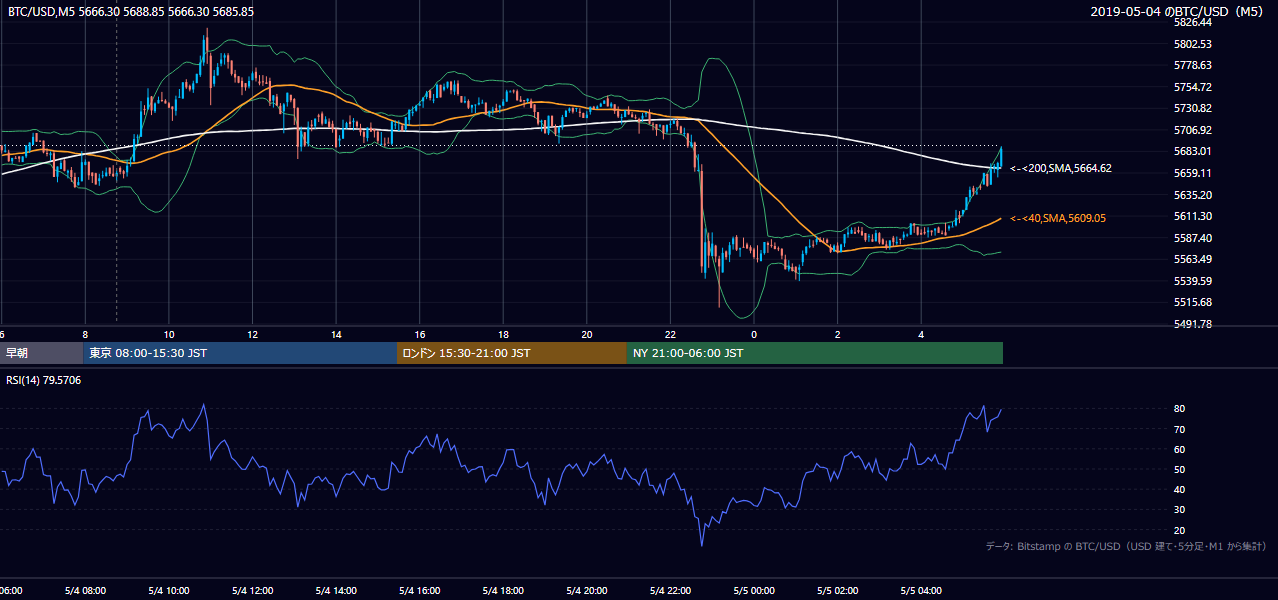
Task: Click RSI scale value 70
Action: coord(1179,430)
